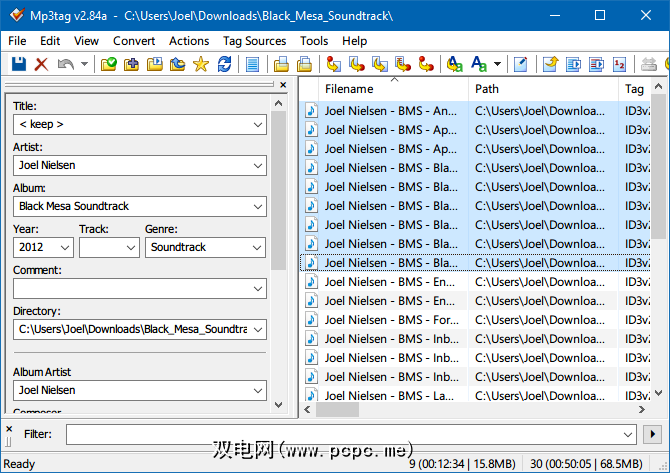Expand the Title field dropdown
The image size is (670, 473).
258,125
